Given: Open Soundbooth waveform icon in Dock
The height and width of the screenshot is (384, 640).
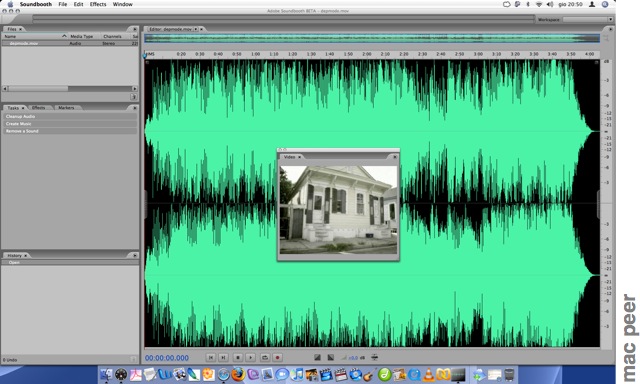Looking at the screenshot, I should point(458,374).
